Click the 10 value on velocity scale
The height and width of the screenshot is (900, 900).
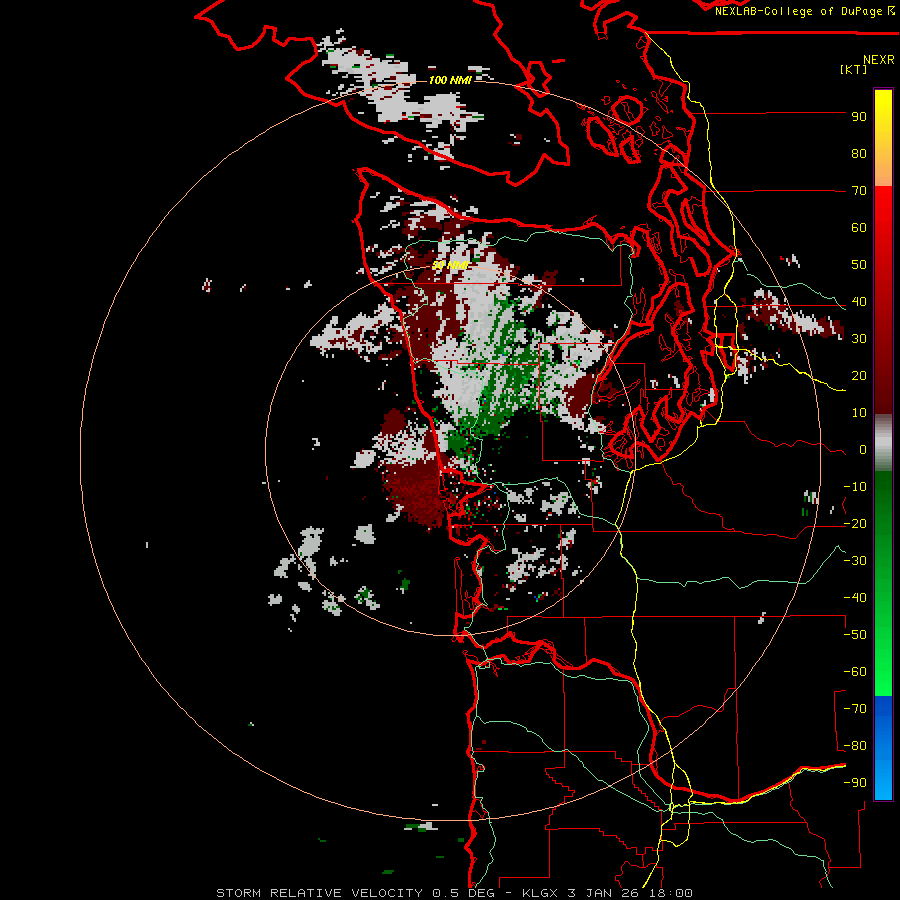859,413
